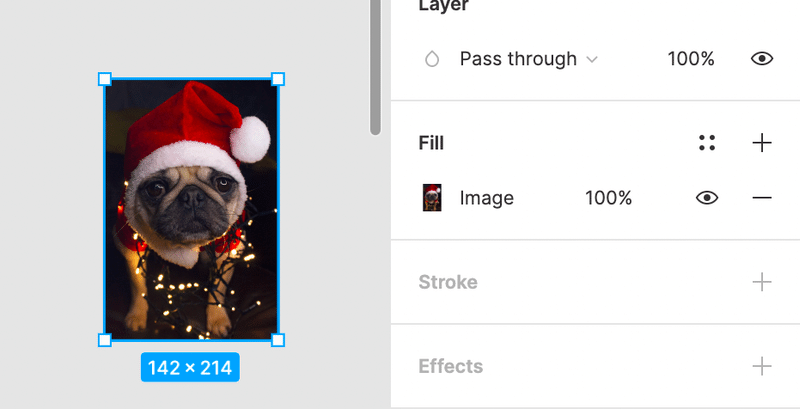
Task: Edit the layer opacity 100% field
Action: (691, 59)
